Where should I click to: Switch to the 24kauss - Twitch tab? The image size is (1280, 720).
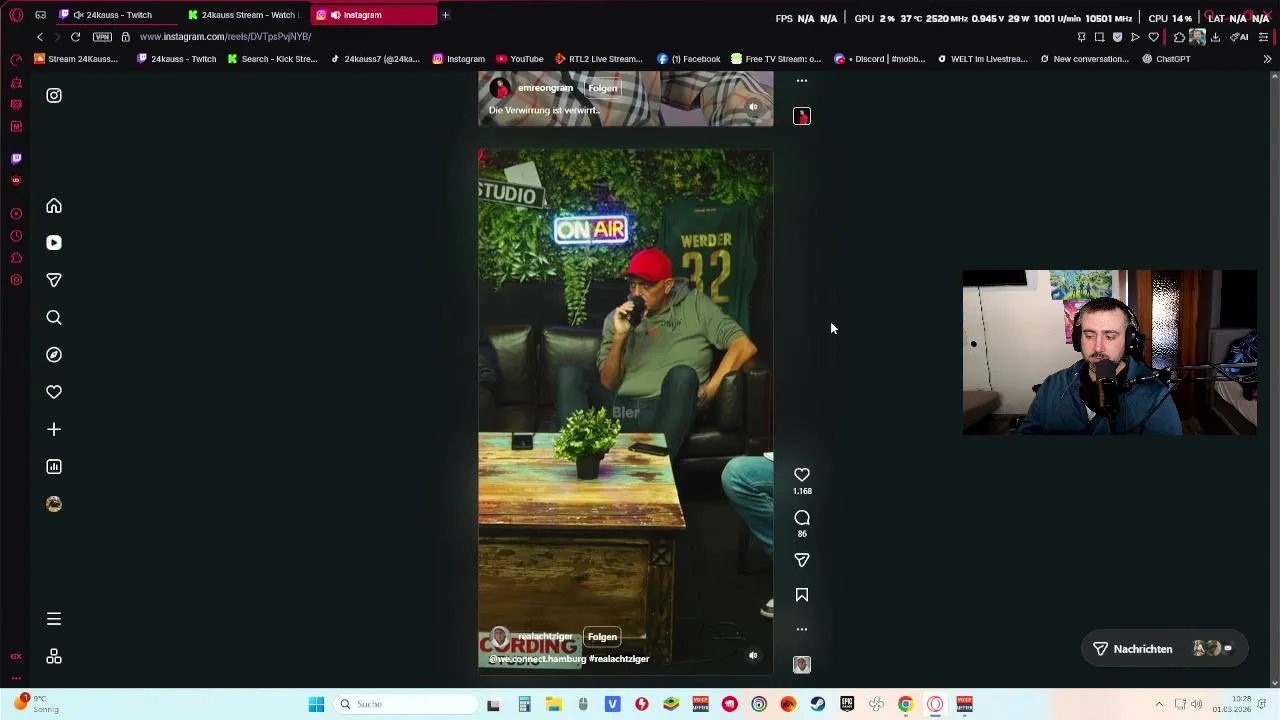(x=118, y=15)
